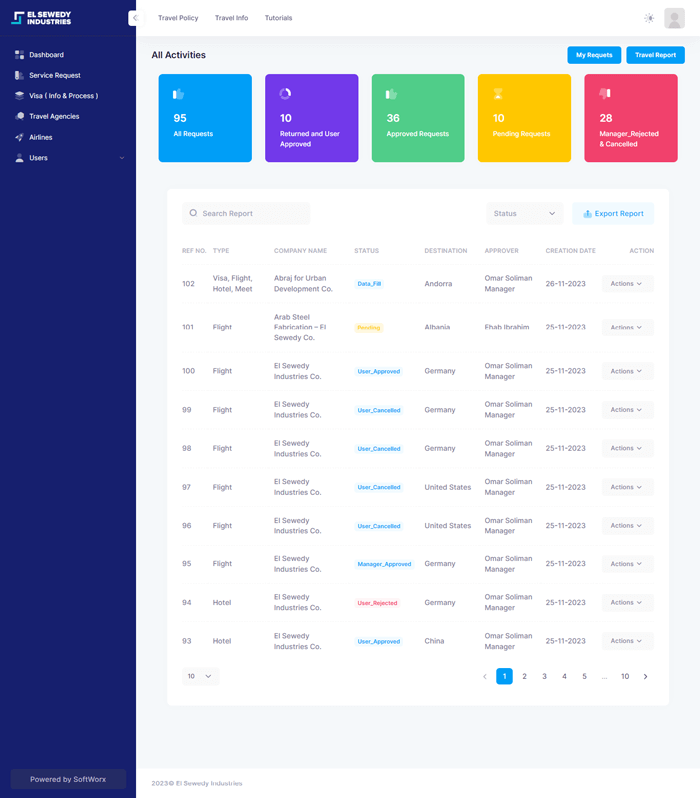Click the search magnifier icon
The width and height of the screenshot is (700, 798).
click(x=193, y=213)
